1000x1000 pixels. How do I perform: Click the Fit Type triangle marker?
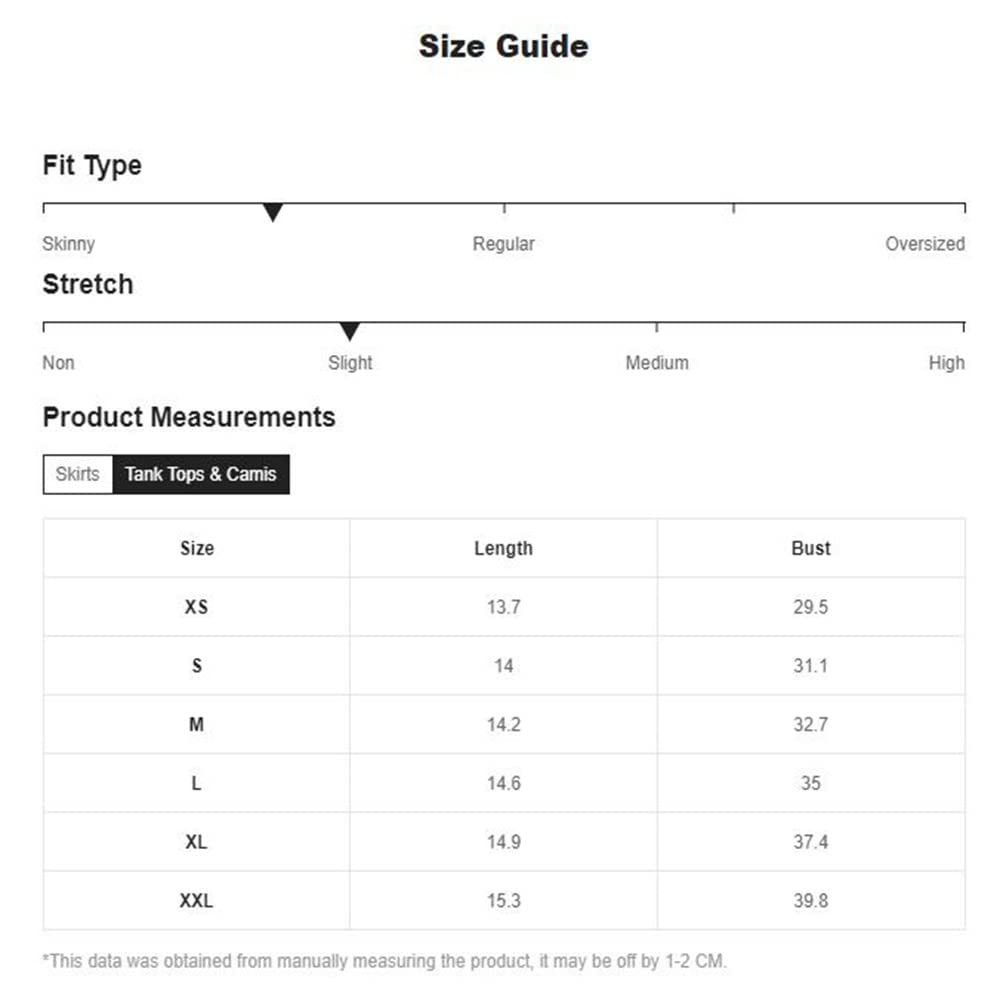pyautogui.click(x=273, y=212)
